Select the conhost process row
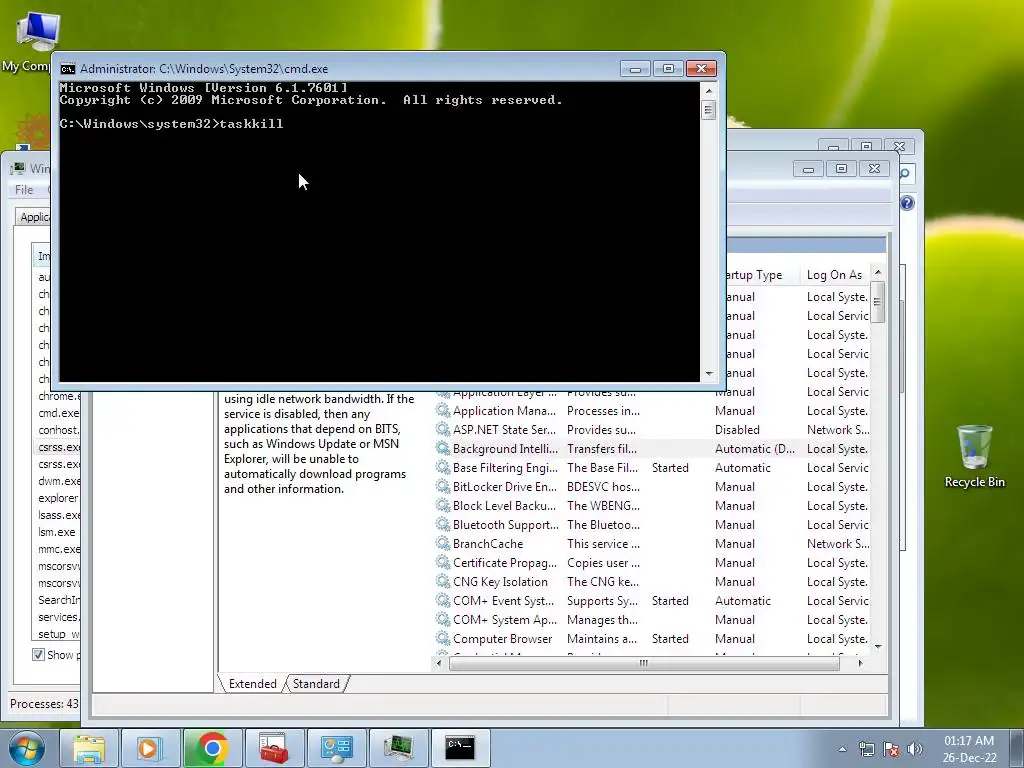Viewport: 1024px width, 768px height. [x=59, y=430]
